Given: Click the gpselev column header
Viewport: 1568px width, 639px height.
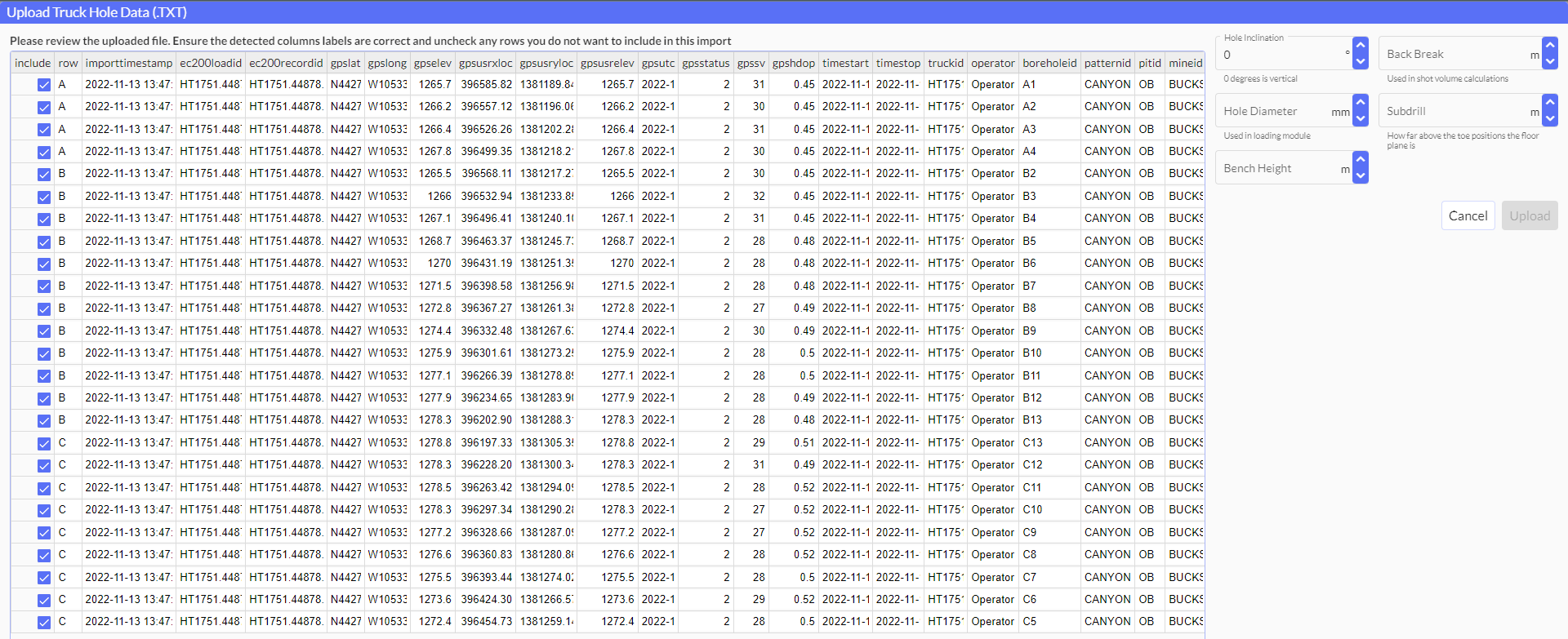Looking at the screenshot, I should tap(432, 63).
